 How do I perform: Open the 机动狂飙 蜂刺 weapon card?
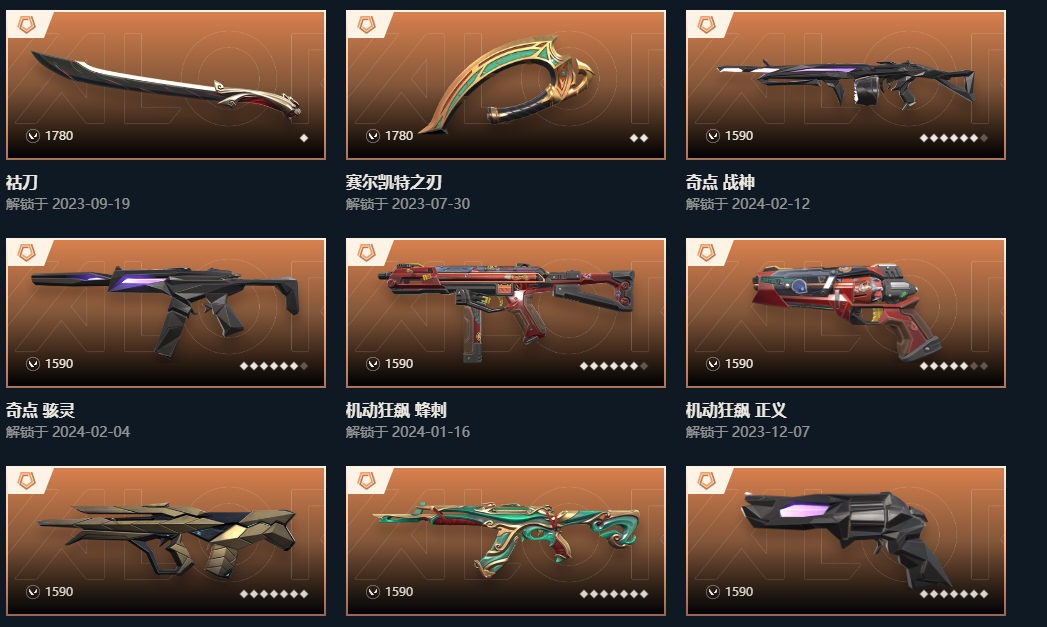tap(505, 312)
